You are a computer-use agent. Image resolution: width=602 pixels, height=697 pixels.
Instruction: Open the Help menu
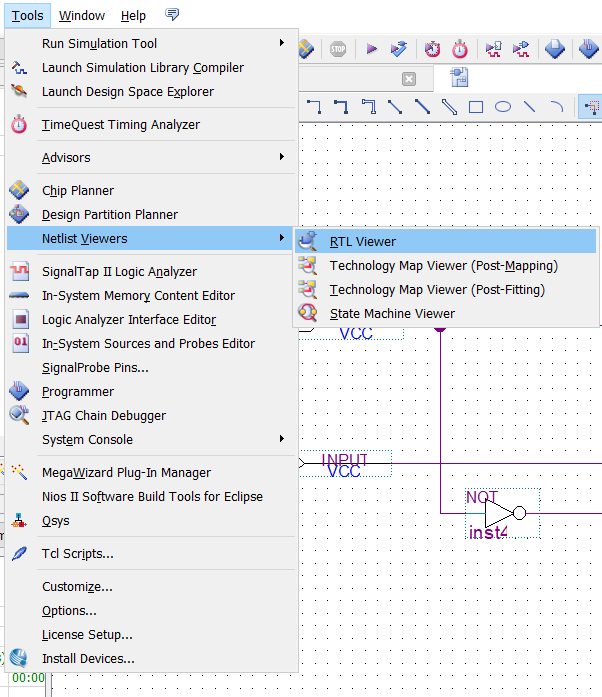133,16
